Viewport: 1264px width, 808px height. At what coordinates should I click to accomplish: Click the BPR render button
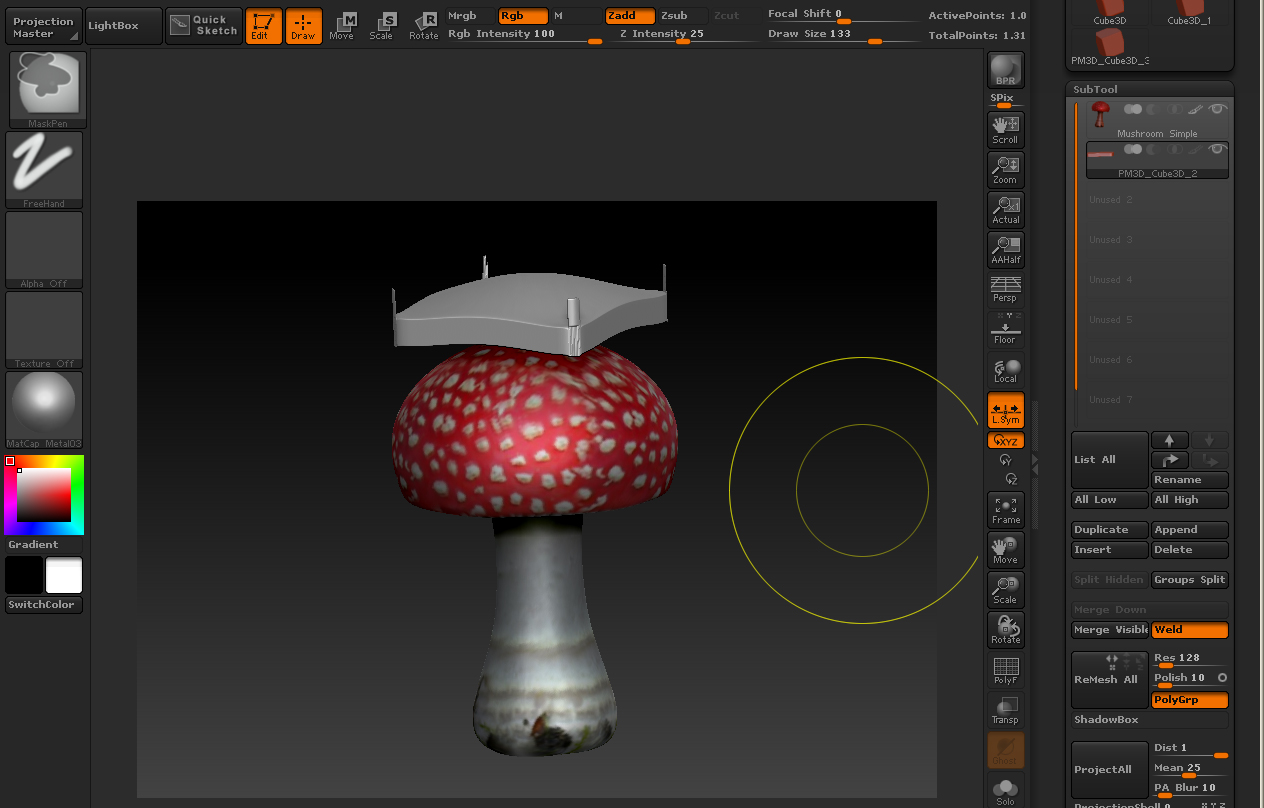(x=1006, y=70)
